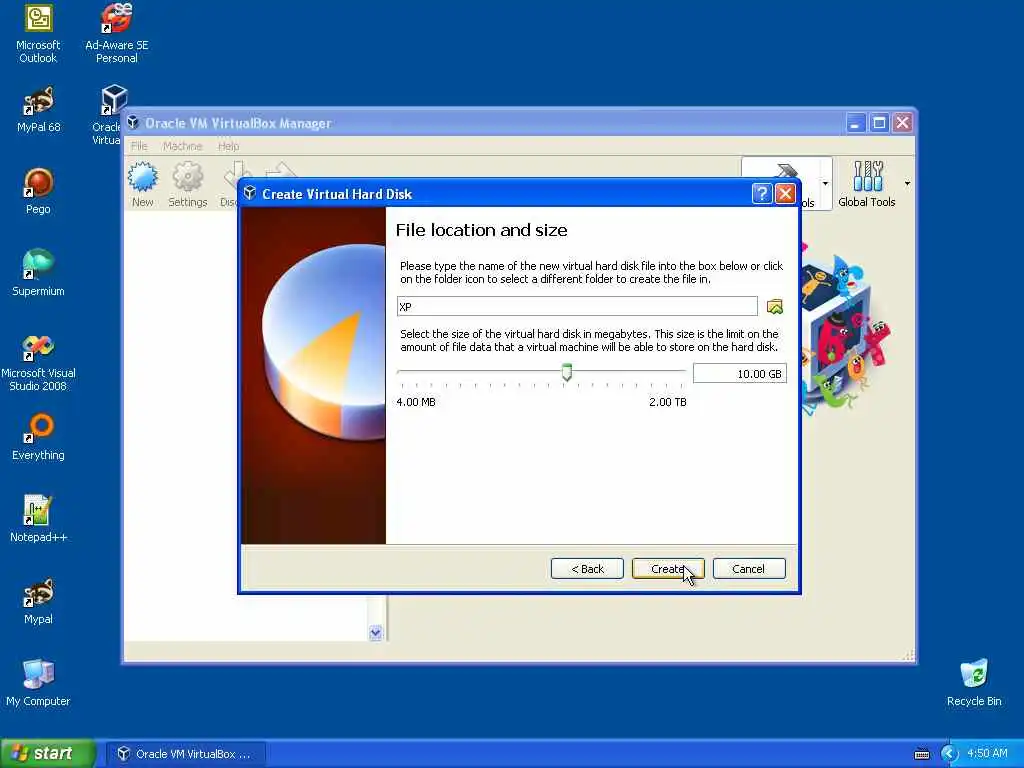The image size is (1024, 768).
Task: Select the Microsoft Outlook desktop icon
Action: click(x=38, y=34)
